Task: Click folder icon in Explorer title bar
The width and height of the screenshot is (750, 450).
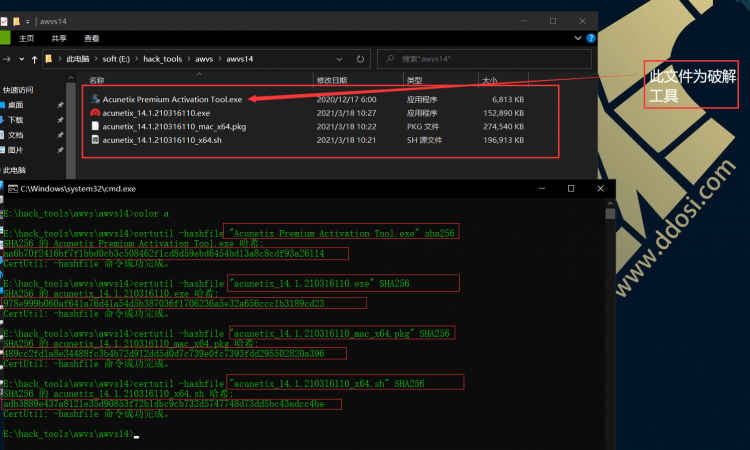Action: coord(16,22)
